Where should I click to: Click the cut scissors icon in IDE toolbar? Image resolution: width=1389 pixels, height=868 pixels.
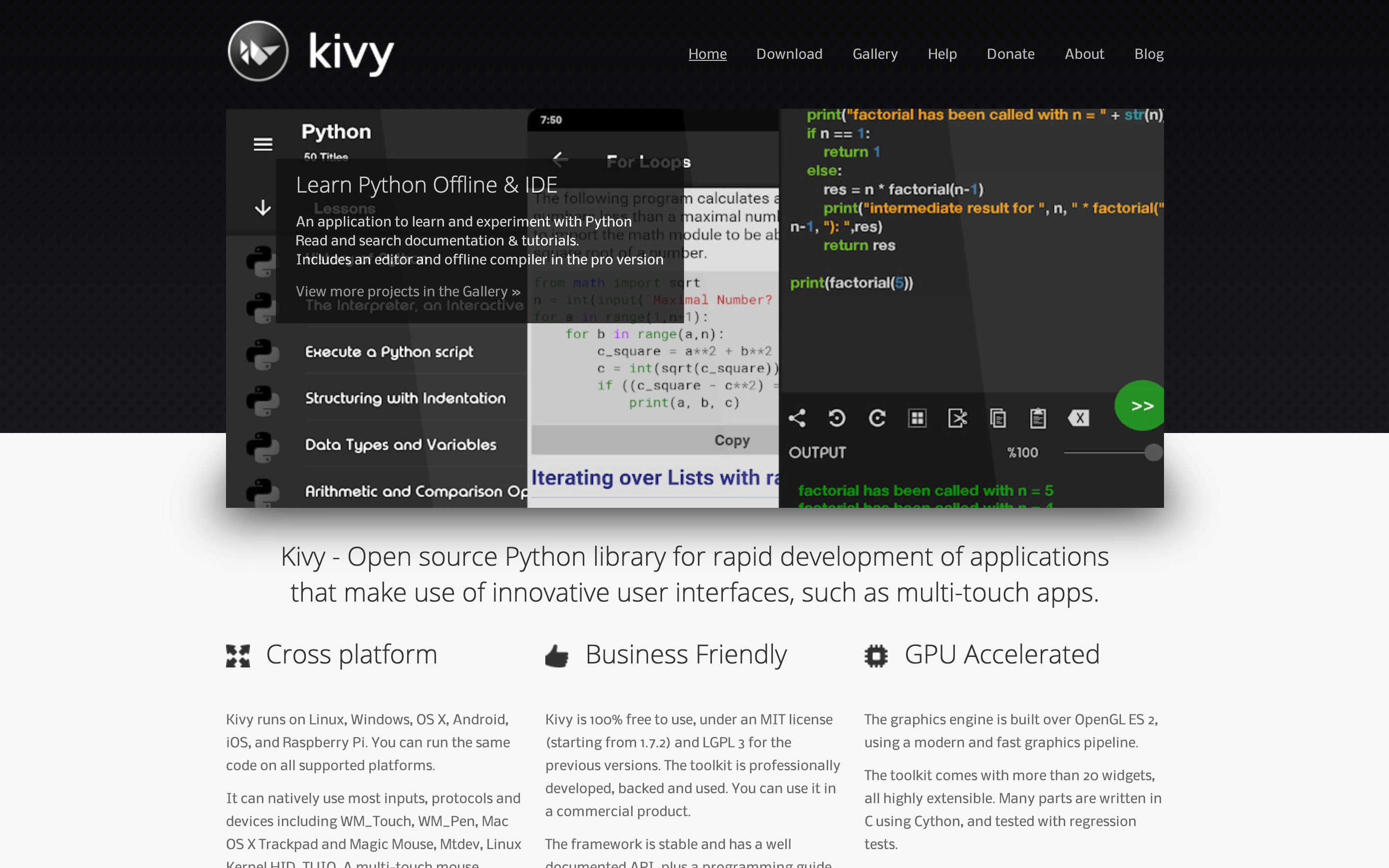click(x=957, y=418)
